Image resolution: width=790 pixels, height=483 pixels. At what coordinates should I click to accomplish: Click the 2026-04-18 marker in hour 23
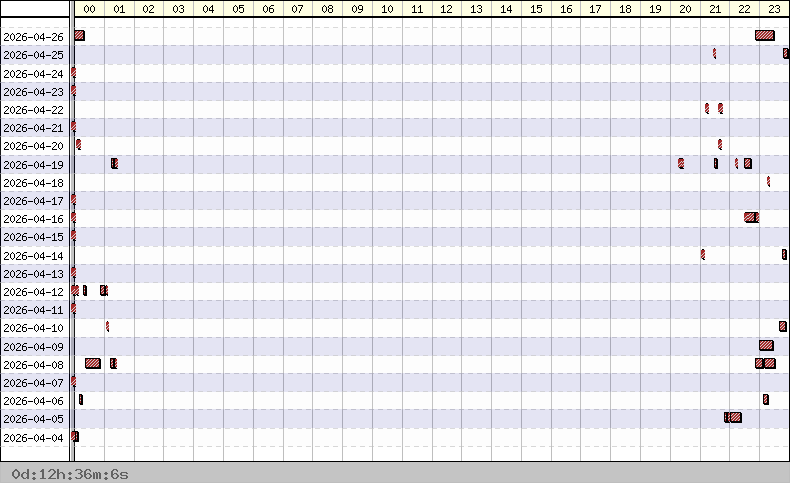pos(768,181)
